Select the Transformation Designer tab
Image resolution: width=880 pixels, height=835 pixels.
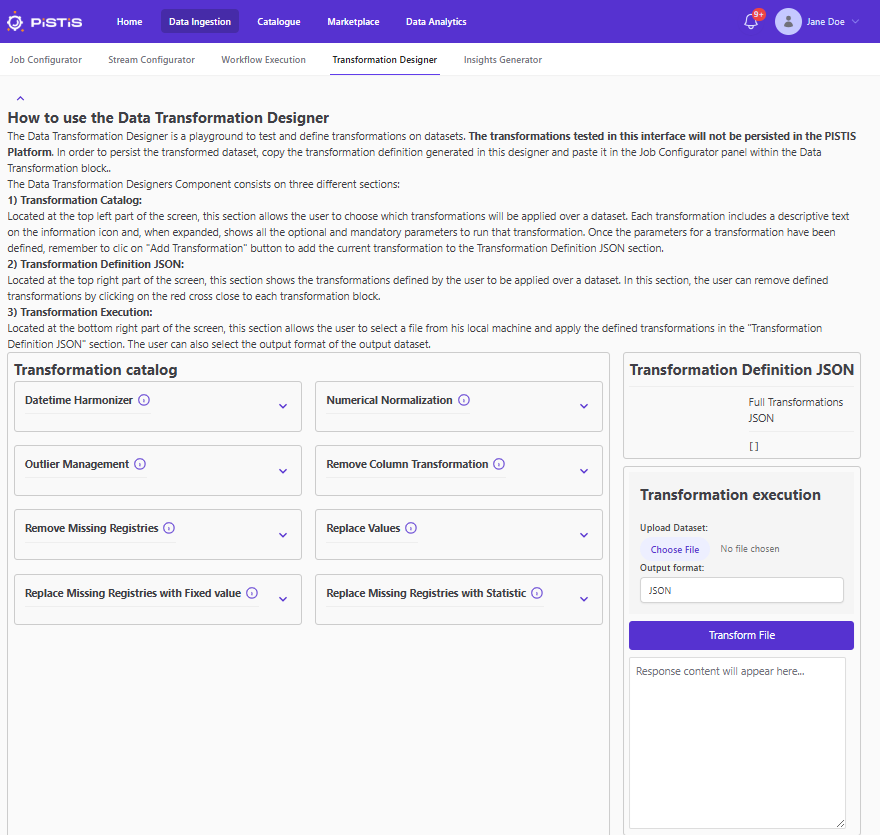(384, 59)
